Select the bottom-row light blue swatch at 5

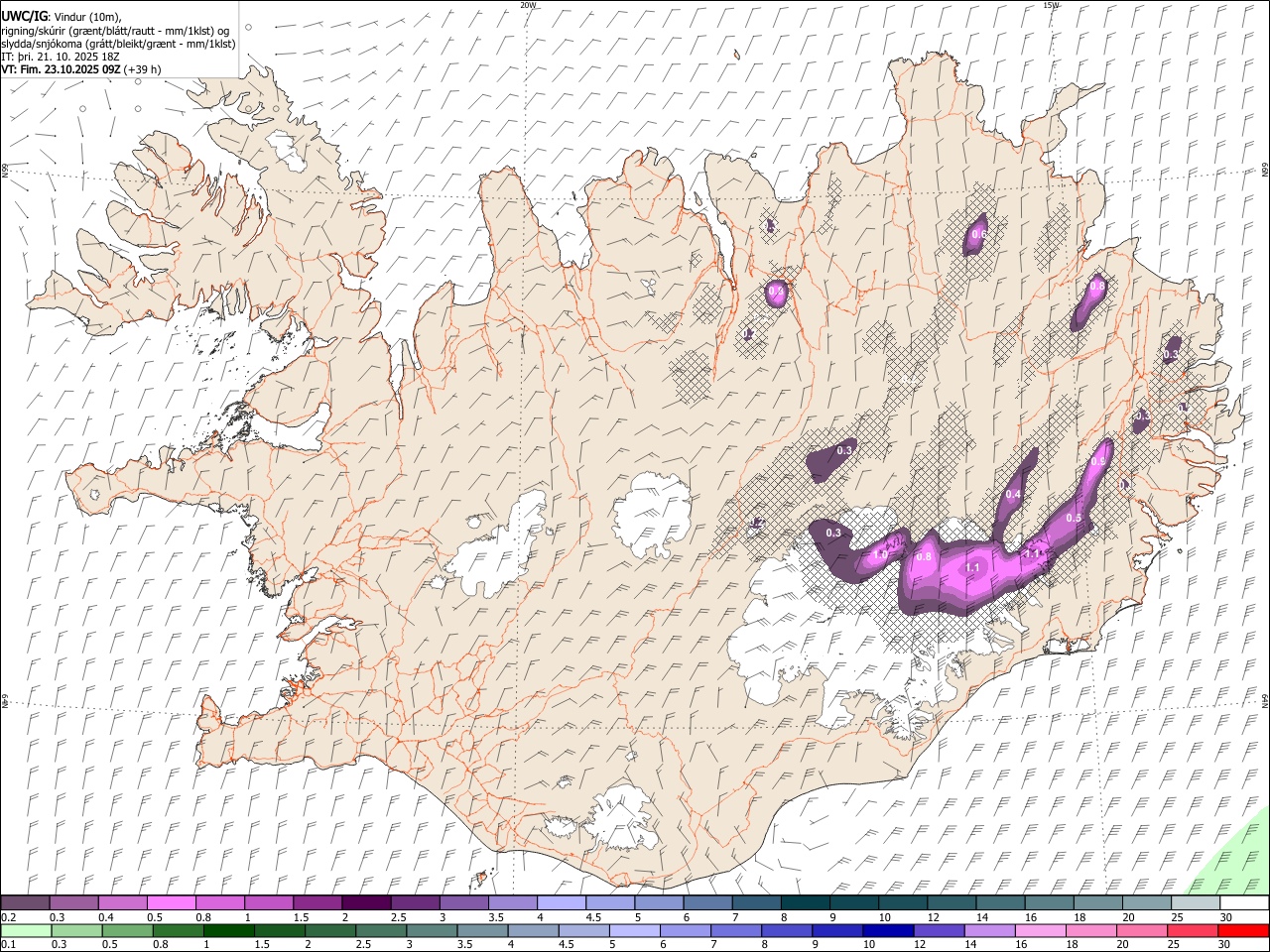635,931
